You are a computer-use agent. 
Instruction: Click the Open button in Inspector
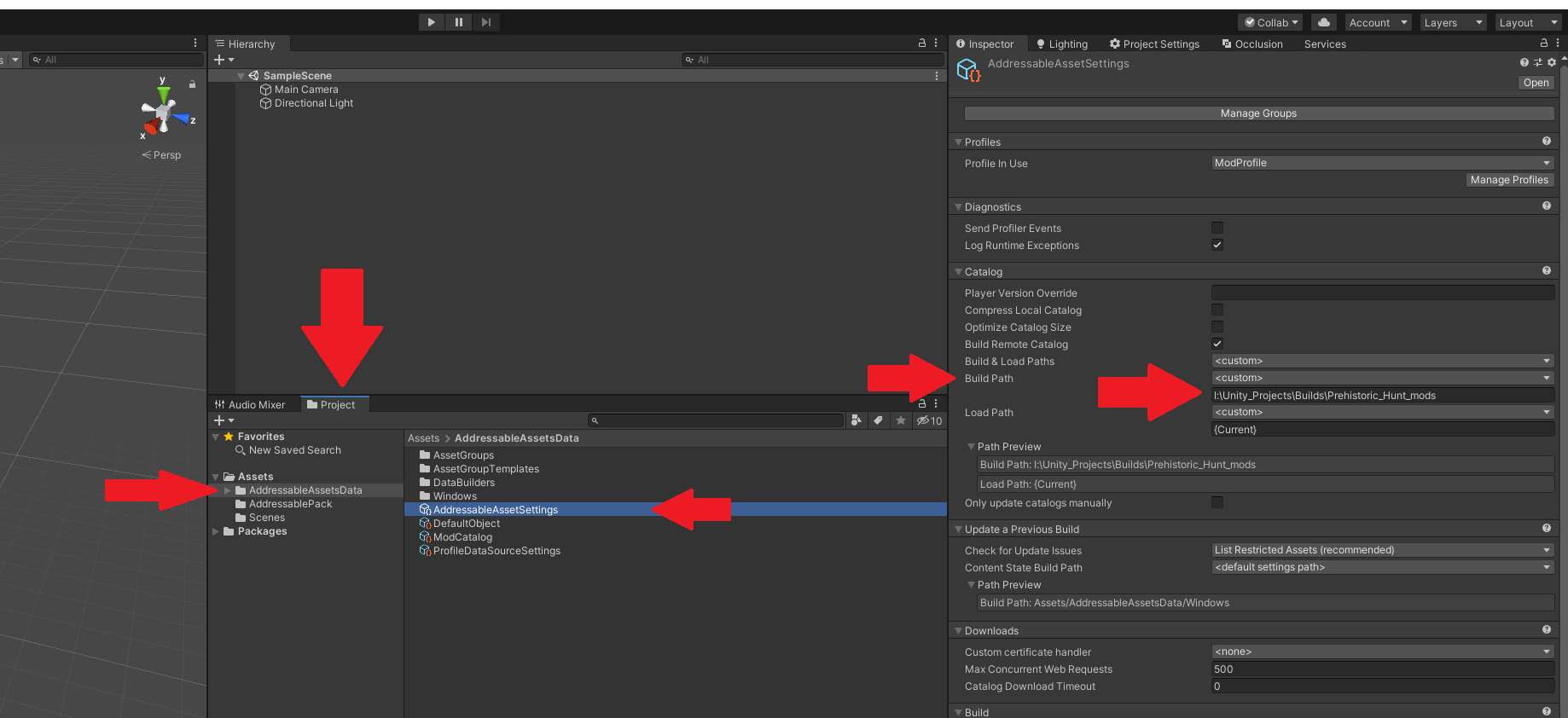[1536, 83]
